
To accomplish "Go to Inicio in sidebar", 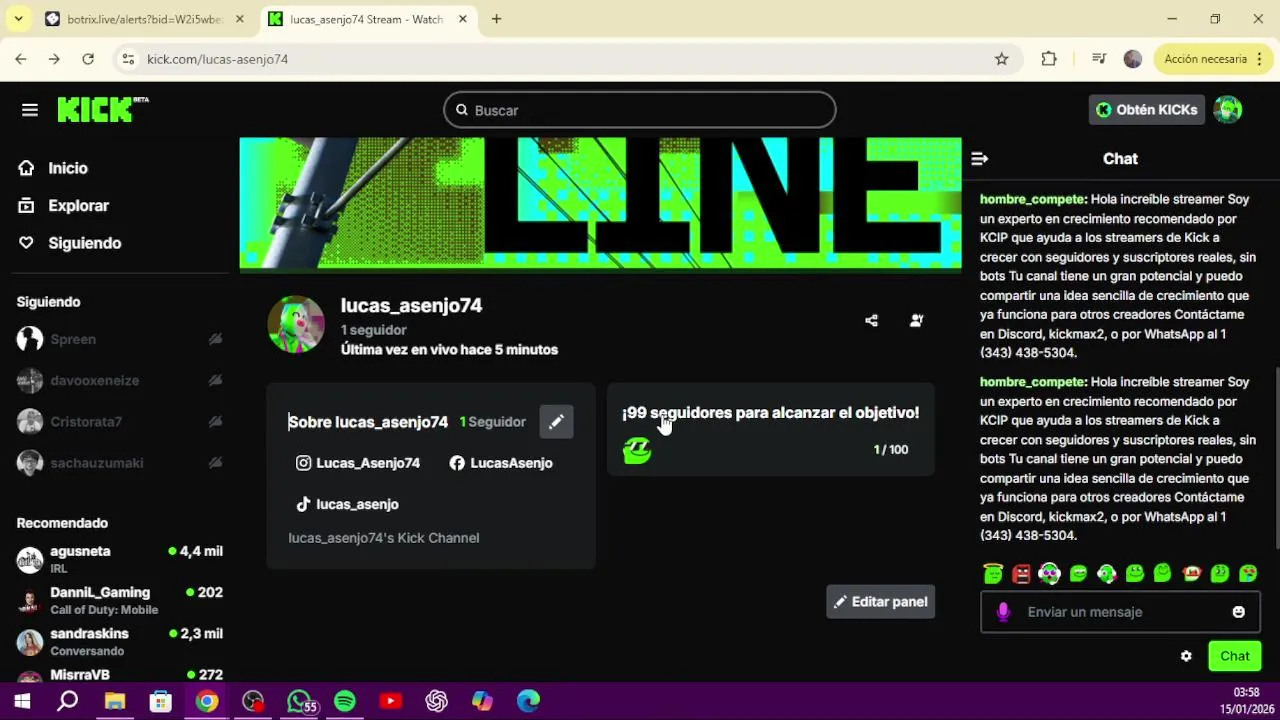I will (68, 168).
